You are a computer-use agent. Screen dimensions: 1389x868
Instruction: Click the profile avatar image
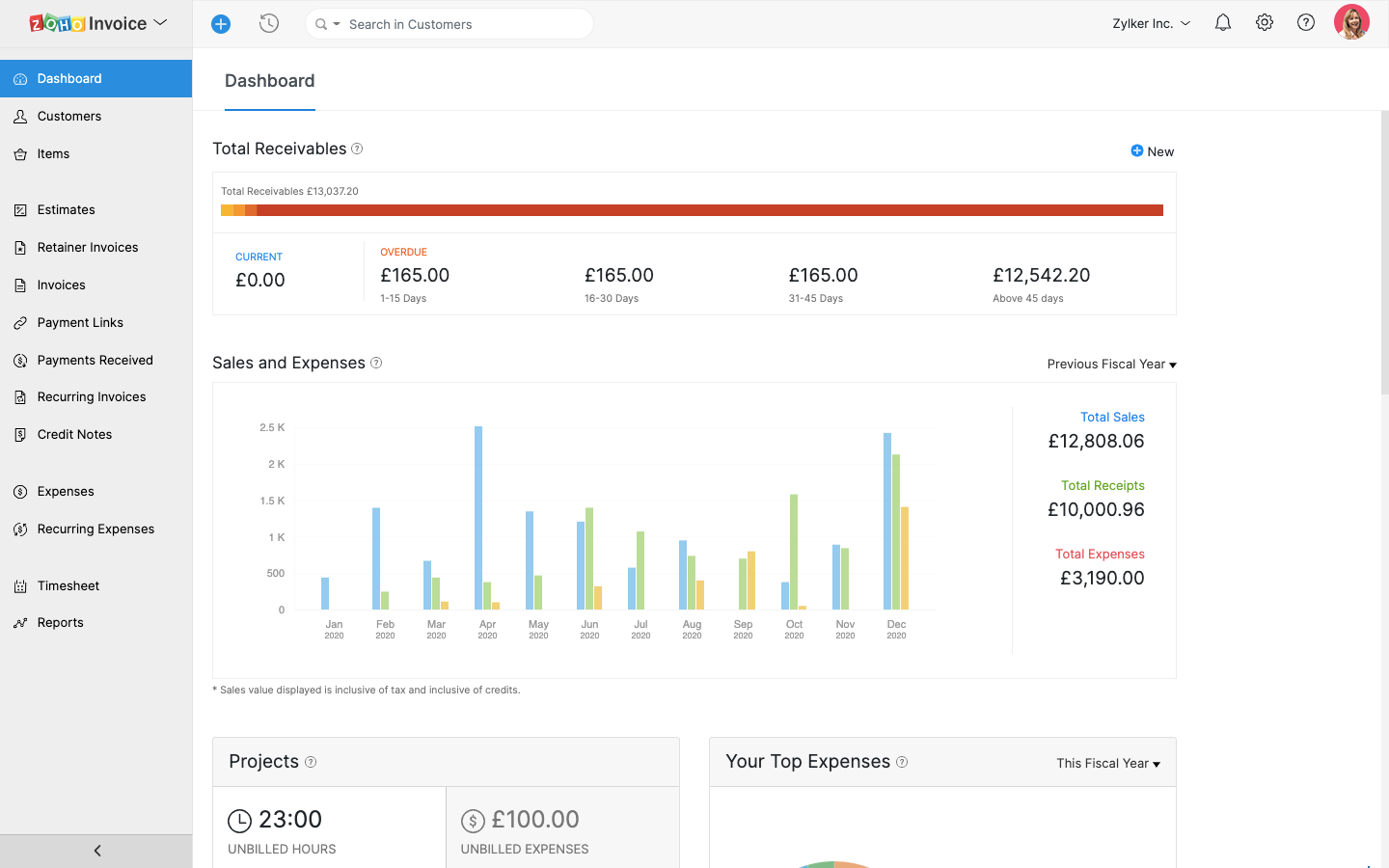click(1351, 20)
